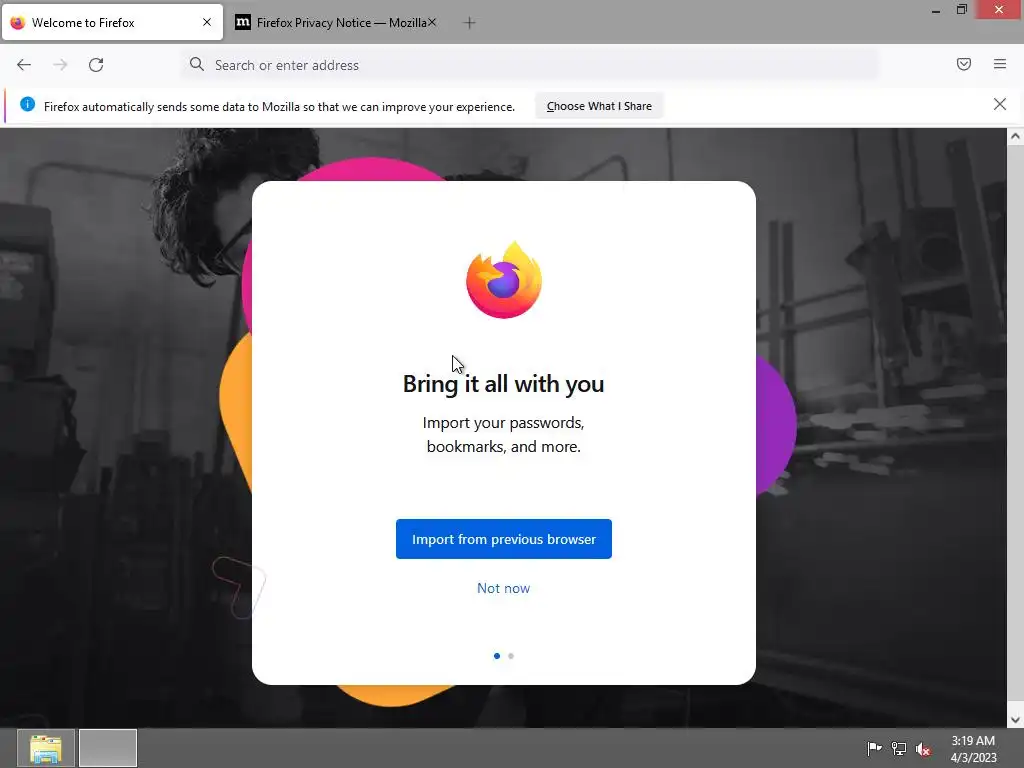Click the network icon in system tray
This screenshot has height=768, width=1024.
click(899, 748)
